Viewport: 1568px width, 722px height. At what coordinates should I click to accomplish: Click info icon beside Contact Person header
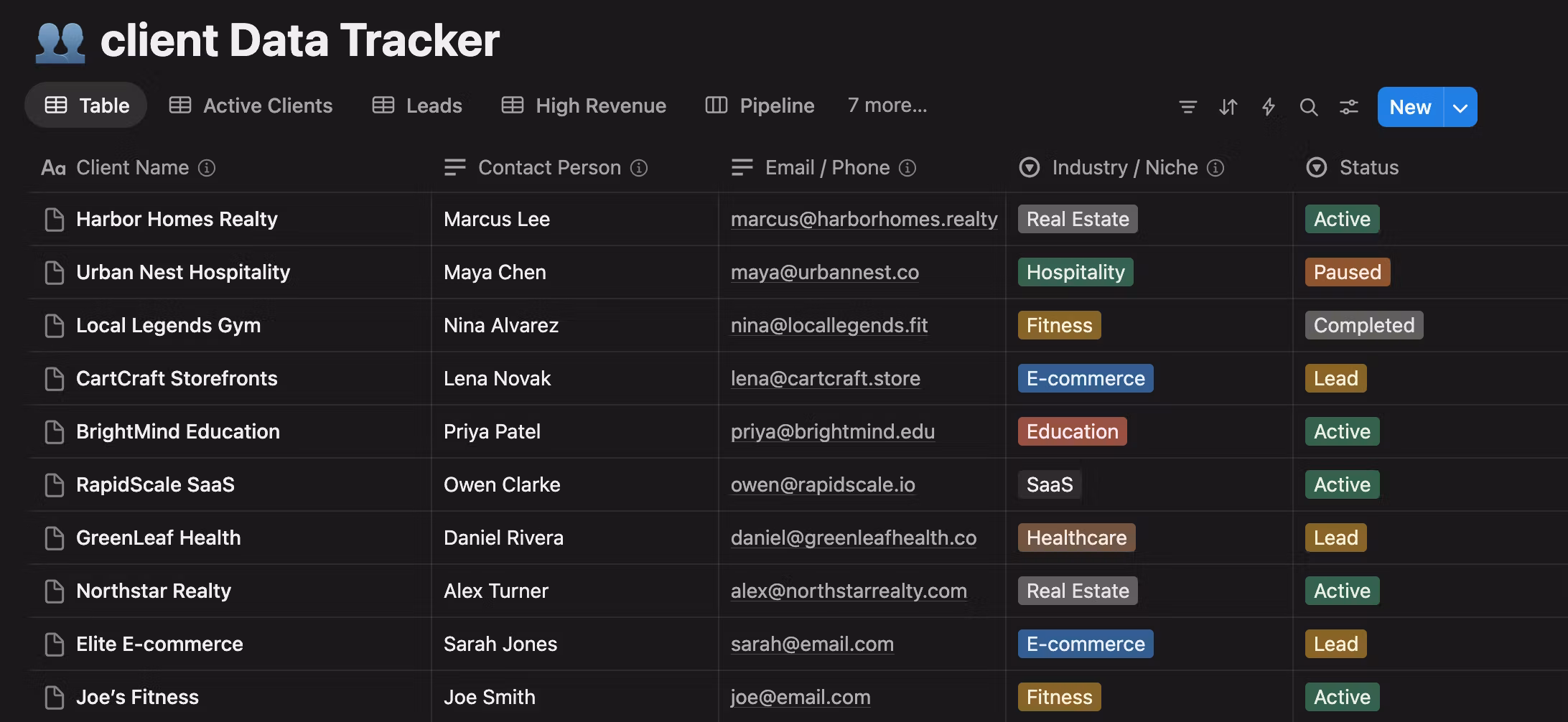tap(639, 168)
